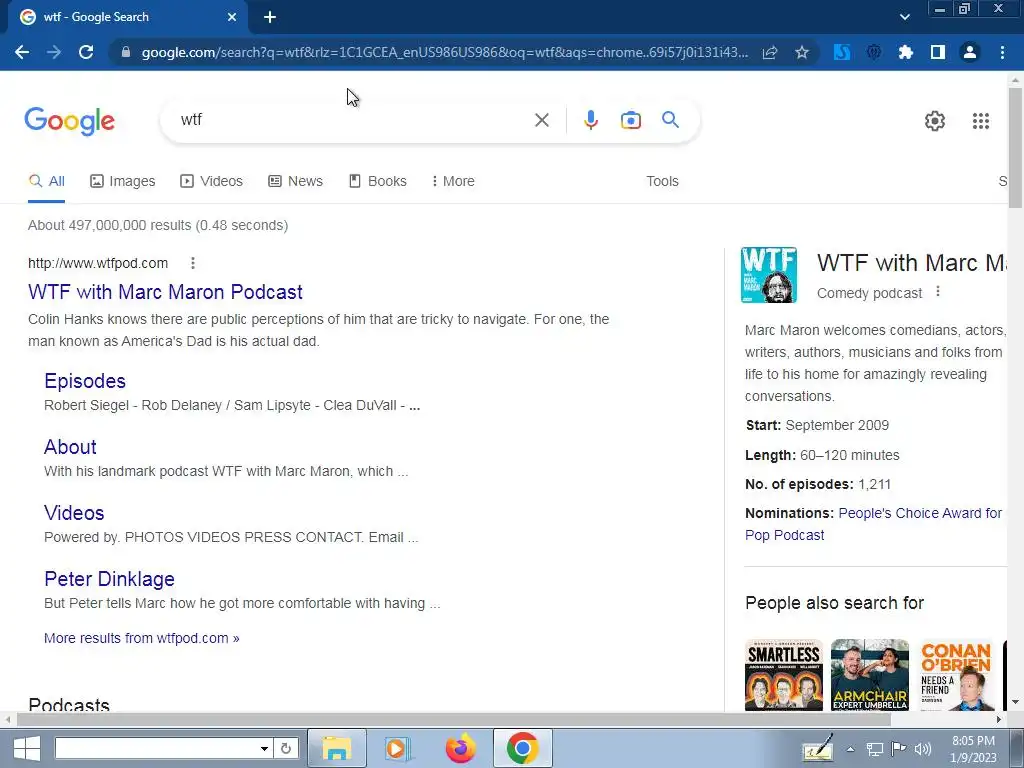Screen dimensions: 1024x768
Task: Open the Armchair Expert podcast thumbnail
Action: (x=870, y=675)
